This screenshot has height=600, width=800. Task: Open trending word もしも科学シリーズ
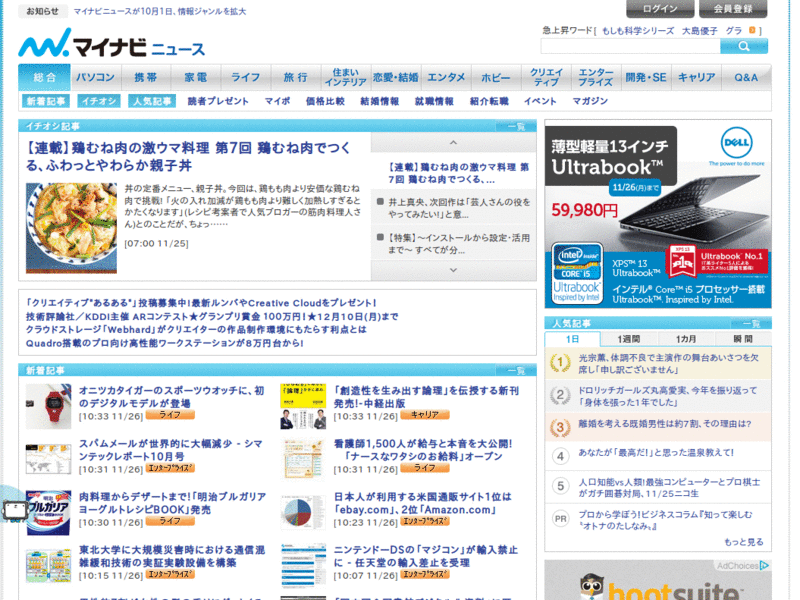[638, 31]
